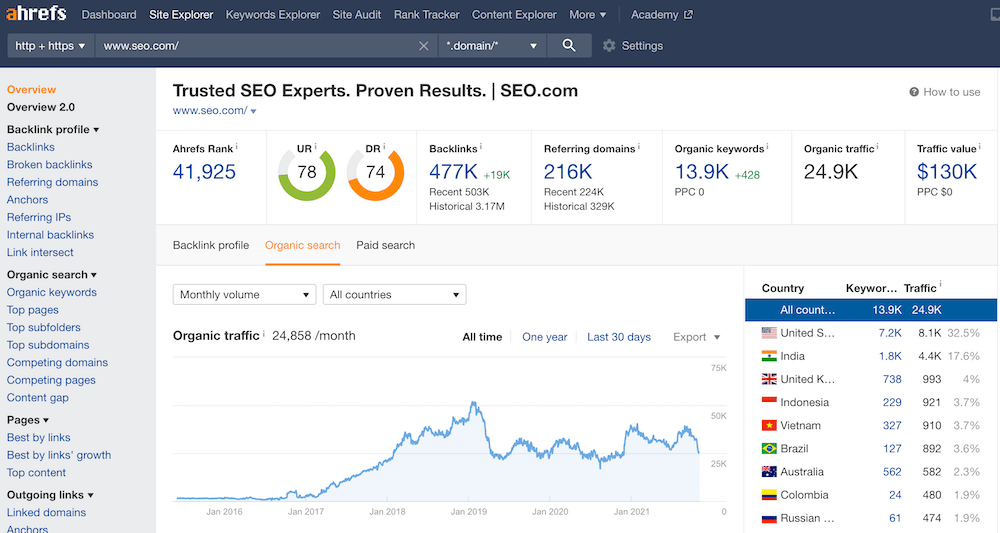
Task: Click the 41,925 Ahrefs Rank value
Action: point(204,172)
